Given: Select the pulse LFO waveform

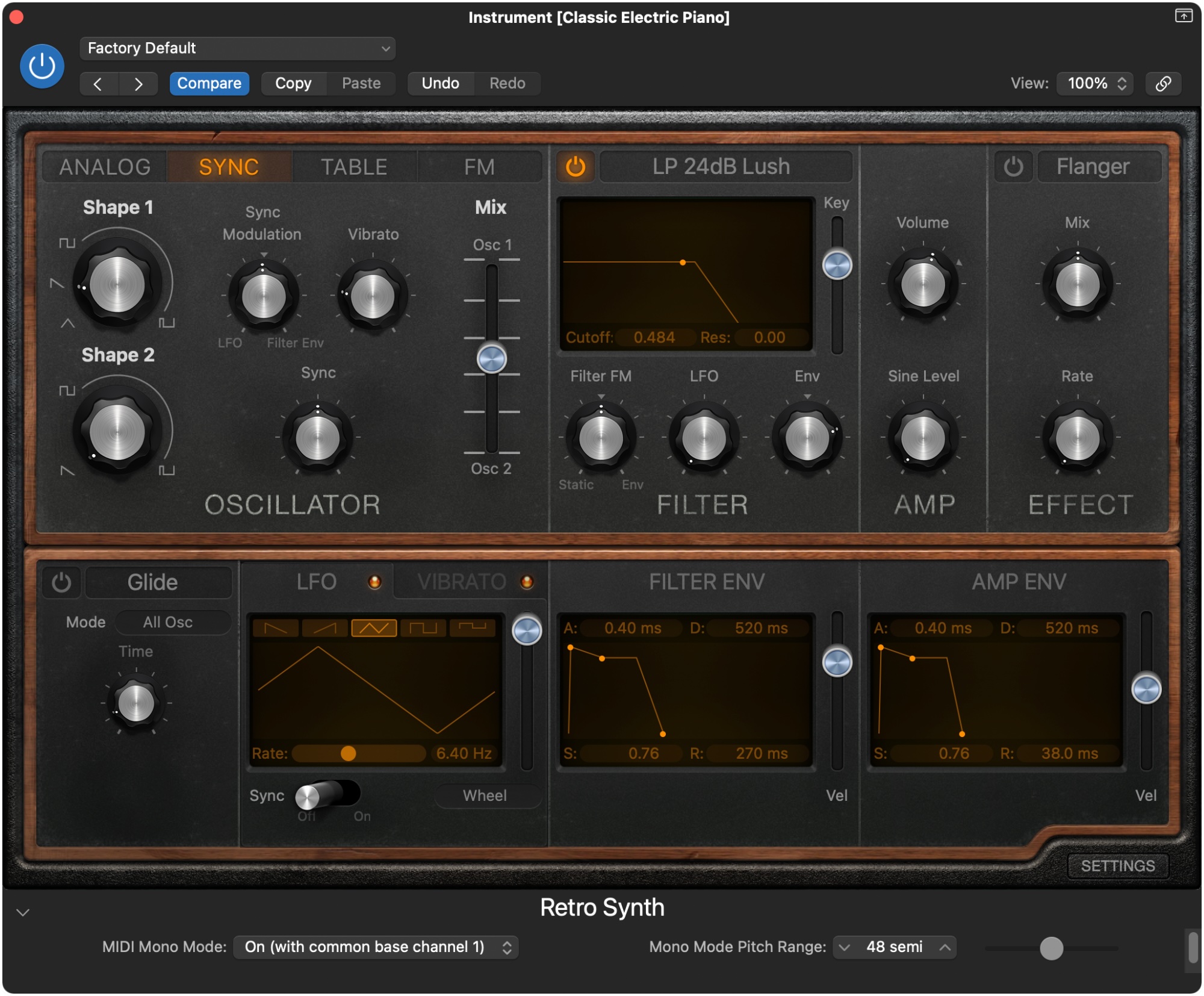Looking at the screenshot, I should 473,628.
